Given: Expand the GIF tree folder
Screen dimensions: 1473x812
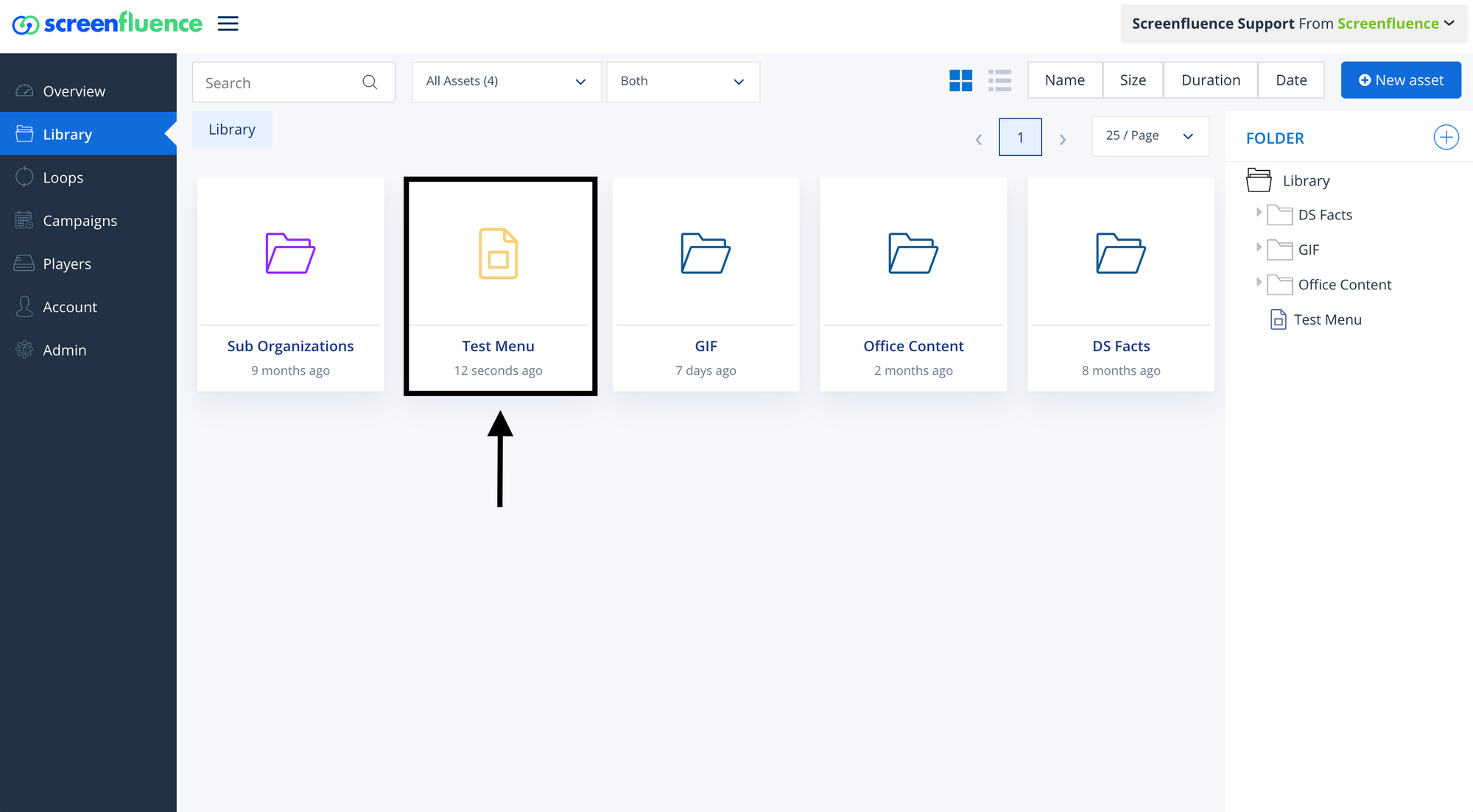Looking at the screenshot, I should coord(1259,247).
